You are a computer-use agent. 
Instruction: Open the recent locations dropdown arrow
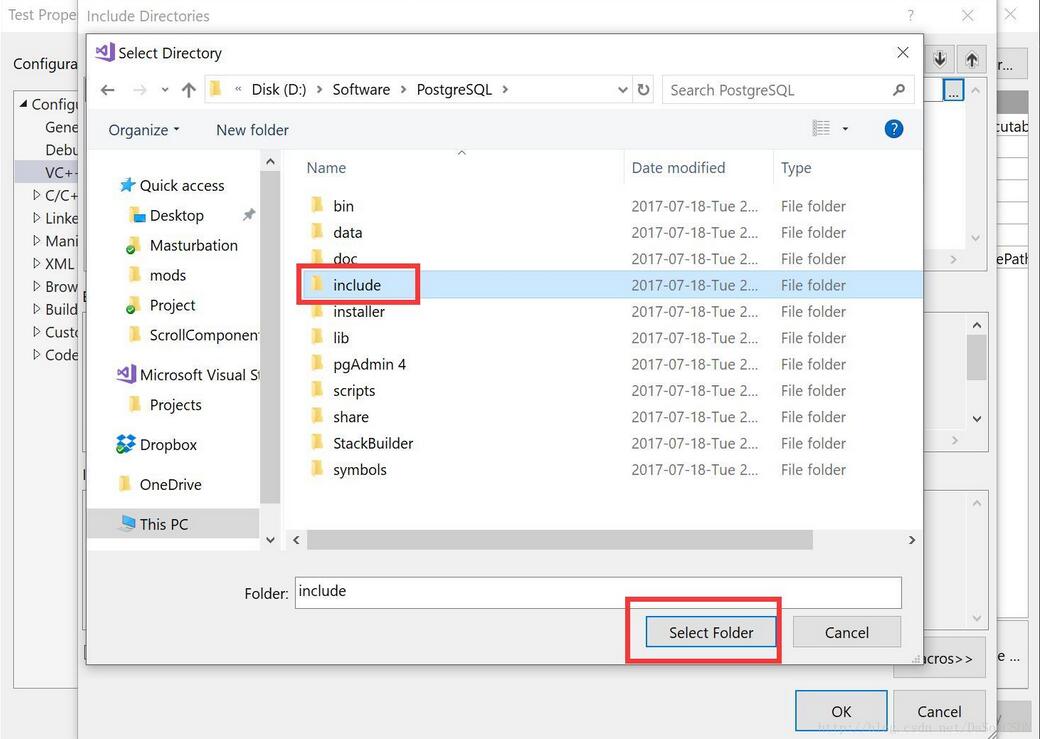pos(165,90)
